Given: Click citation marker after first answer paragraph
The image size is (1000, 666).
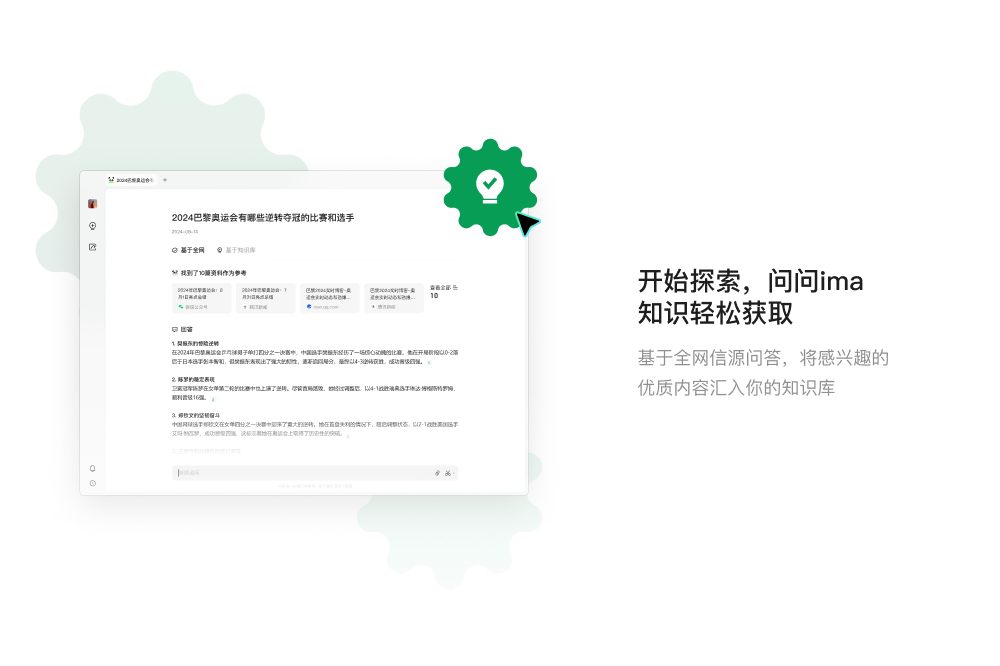Looking at the screenshot, I should pyautogui.click(x=429, y=362).
